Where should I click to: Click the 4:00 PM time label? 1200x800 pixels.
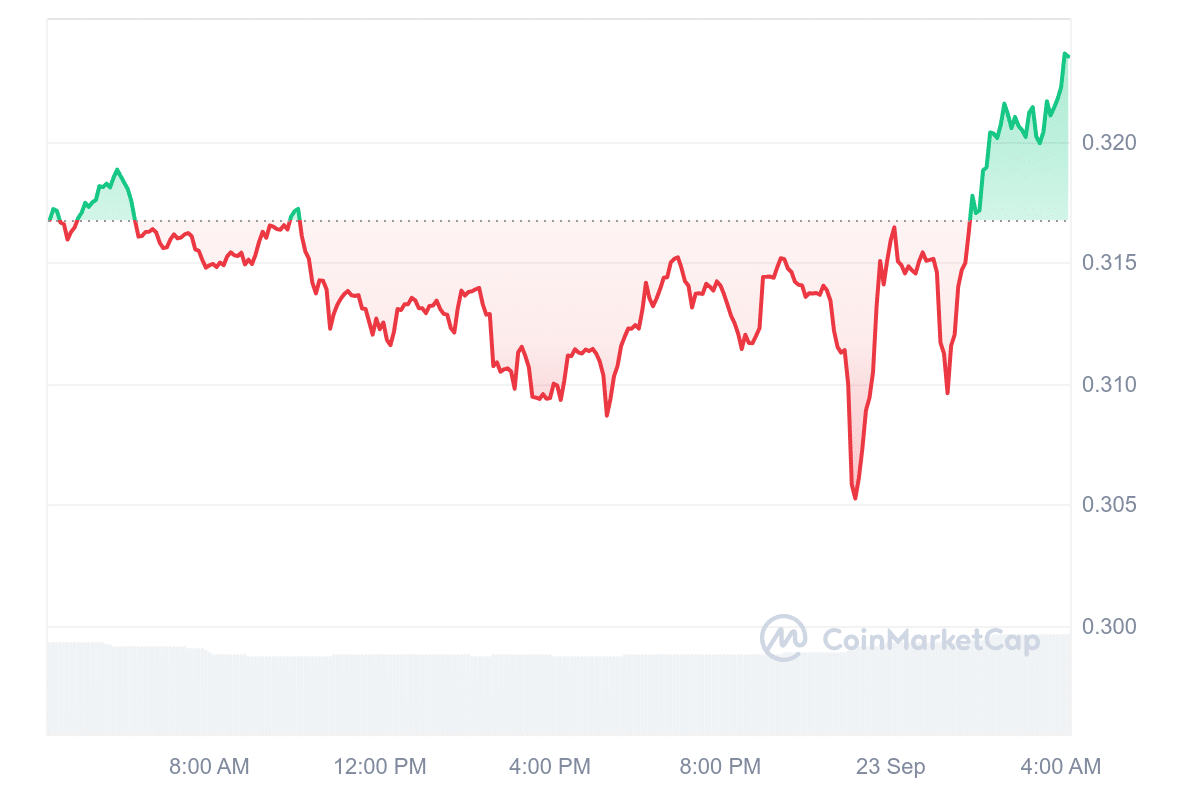click(x=550, y=767)
